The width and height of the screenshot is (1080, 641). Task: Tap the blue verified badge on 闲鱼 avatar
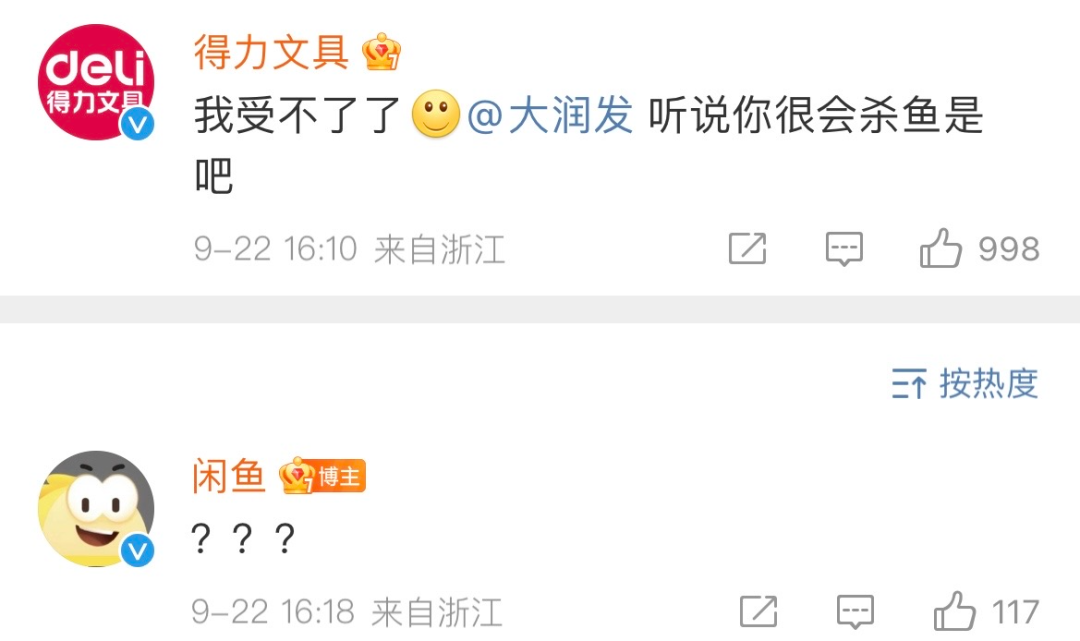point(137,551)
